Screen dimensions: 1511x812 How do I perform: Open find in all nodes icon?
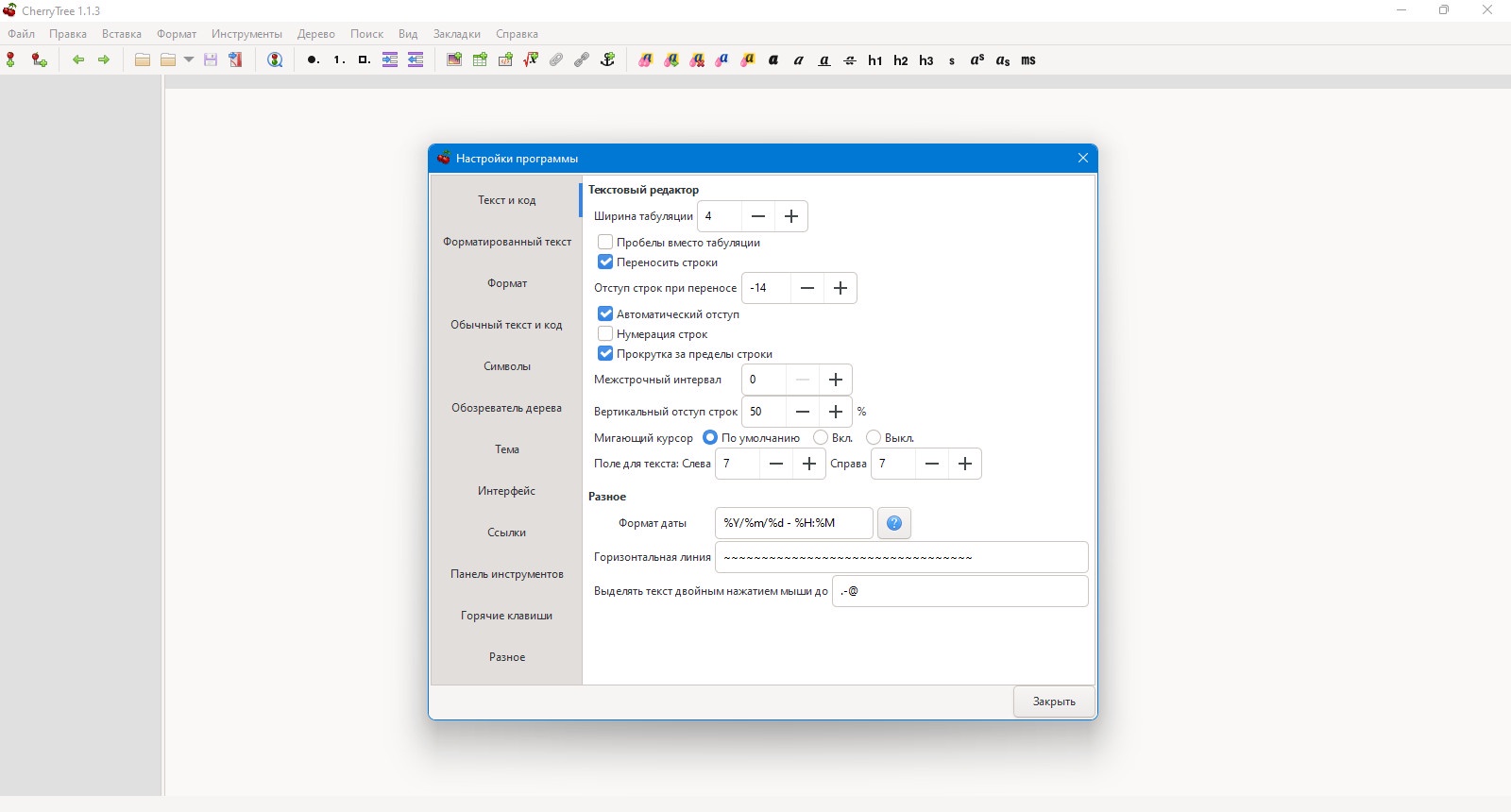(275, 59)
